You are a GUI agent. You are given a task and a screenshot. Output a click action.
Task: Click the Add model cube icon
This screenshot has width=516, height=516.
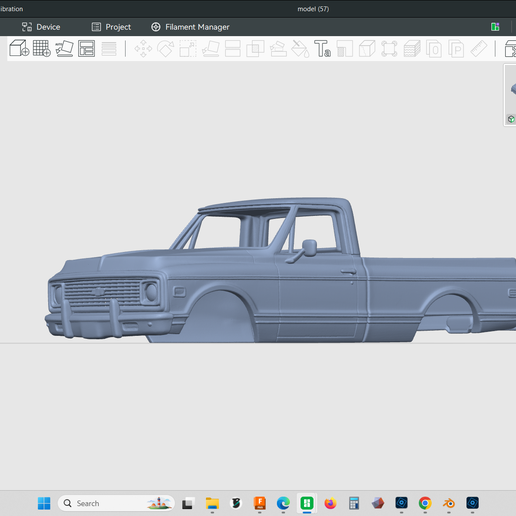coord(19,48)
